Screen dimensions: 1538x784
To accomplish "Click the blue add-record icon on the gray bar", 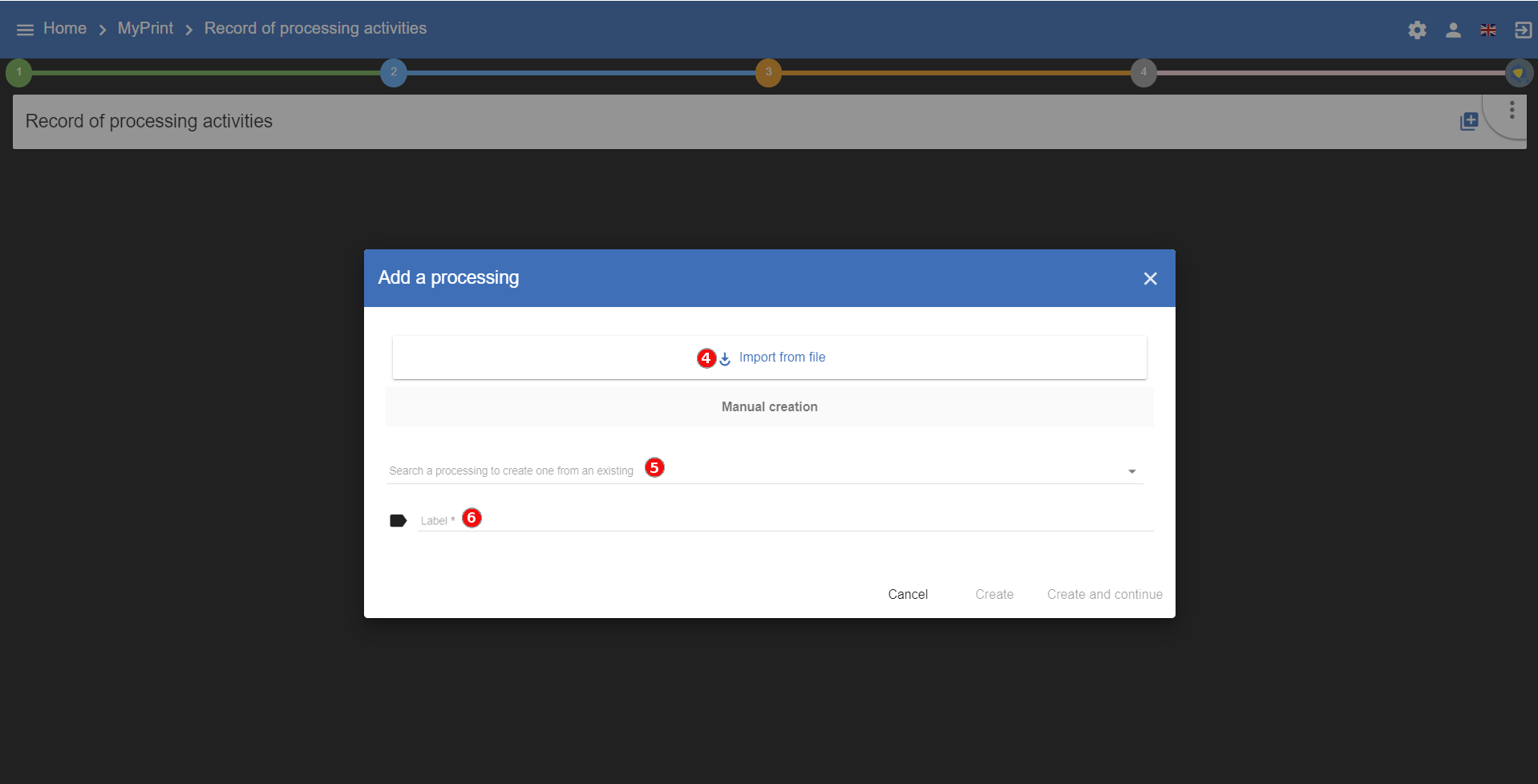I will click(x=1469, y=121).
